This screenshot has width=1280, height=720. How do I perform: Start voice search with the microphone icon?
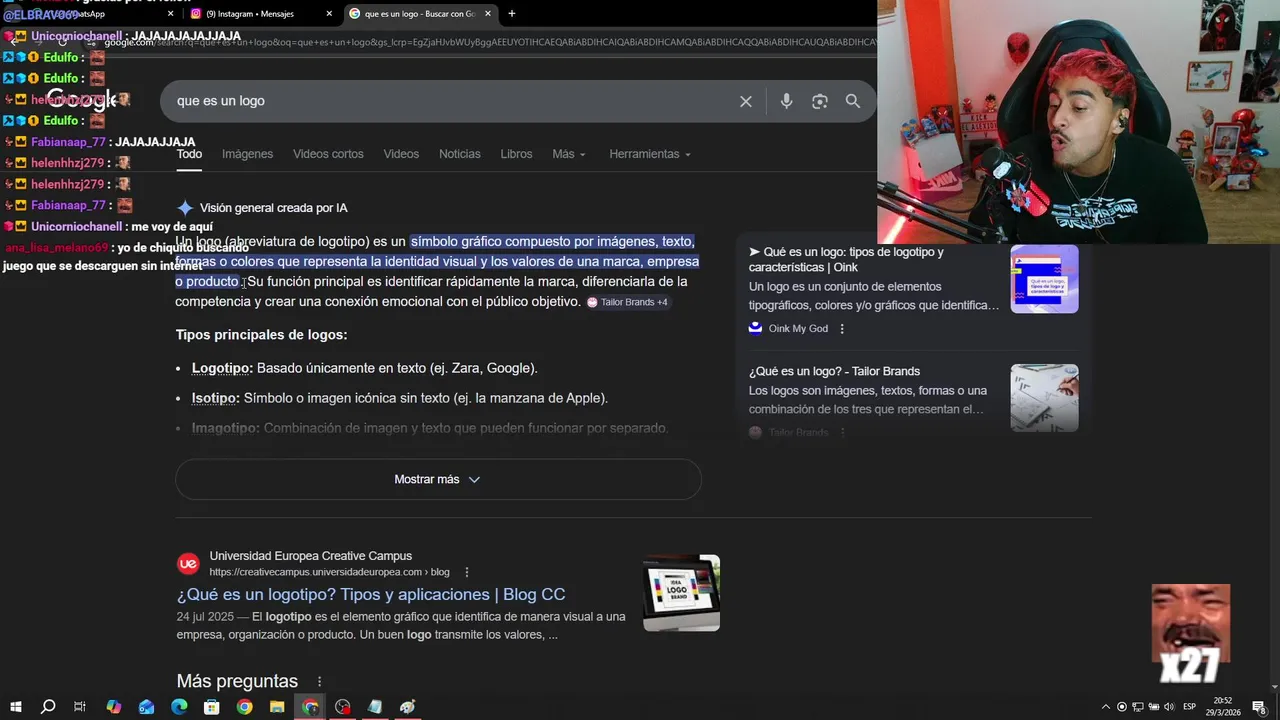point(786,101)
